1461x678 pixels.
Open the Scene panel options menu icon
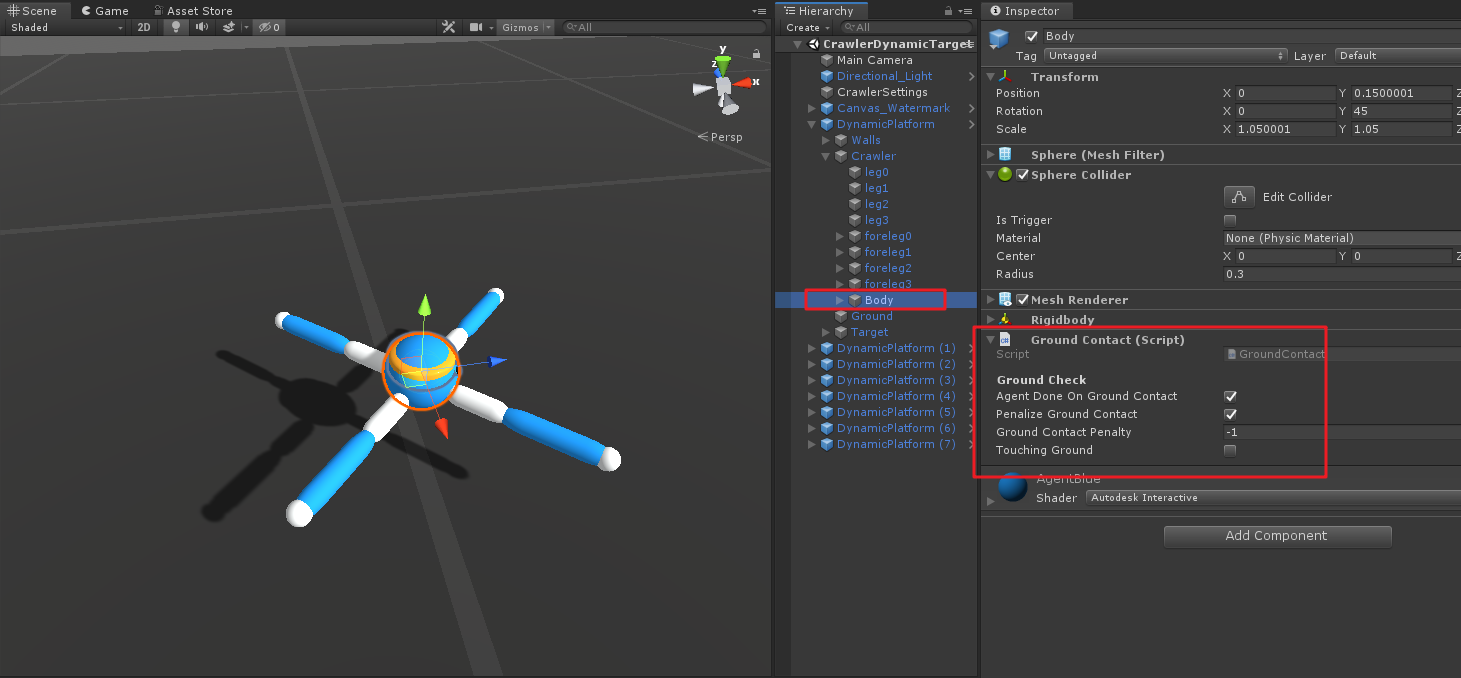pos(759,11)
